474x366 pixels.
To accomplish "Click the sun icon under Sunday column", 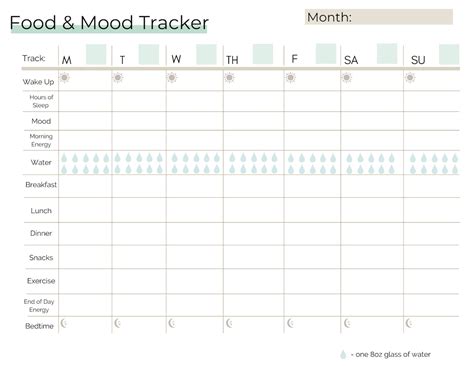I will pyautogui.click(x=410, y=78).
